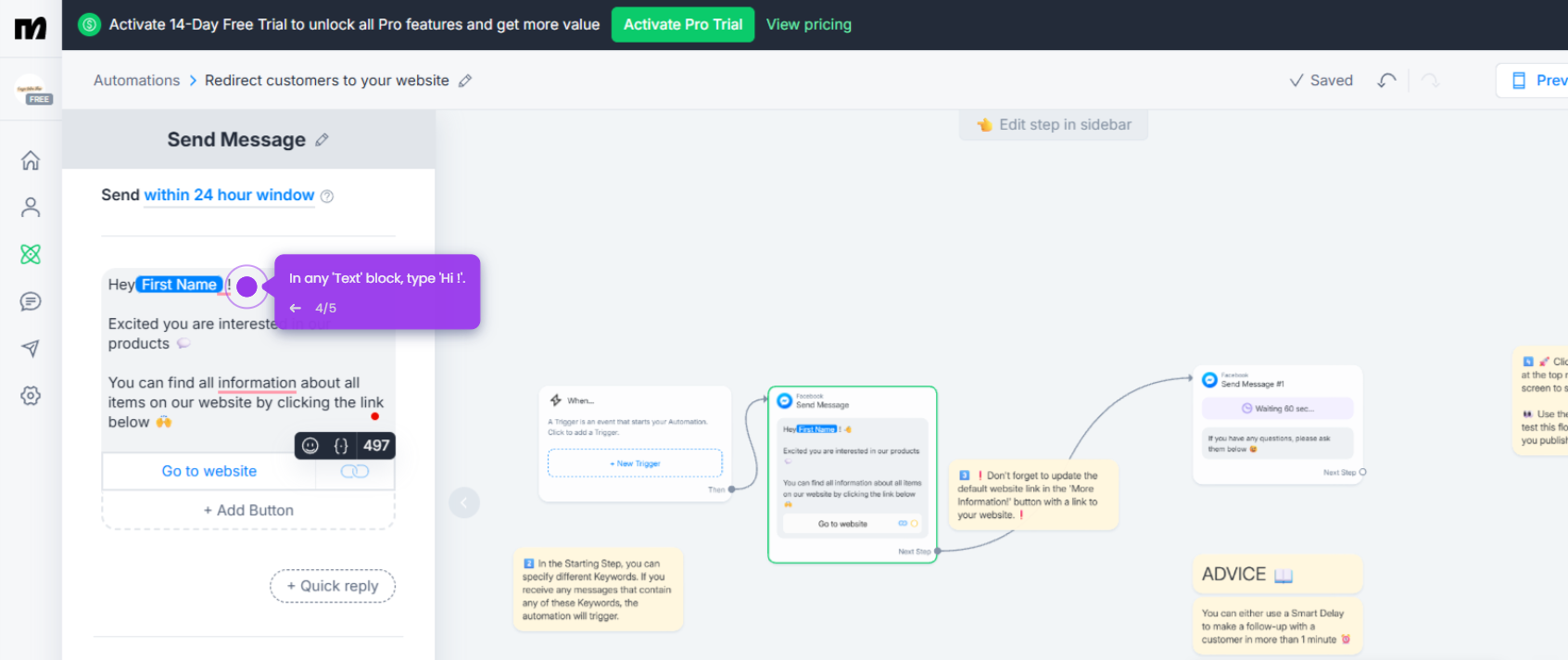
Task: Click note about updating default website link
Action: point(1033,496)
